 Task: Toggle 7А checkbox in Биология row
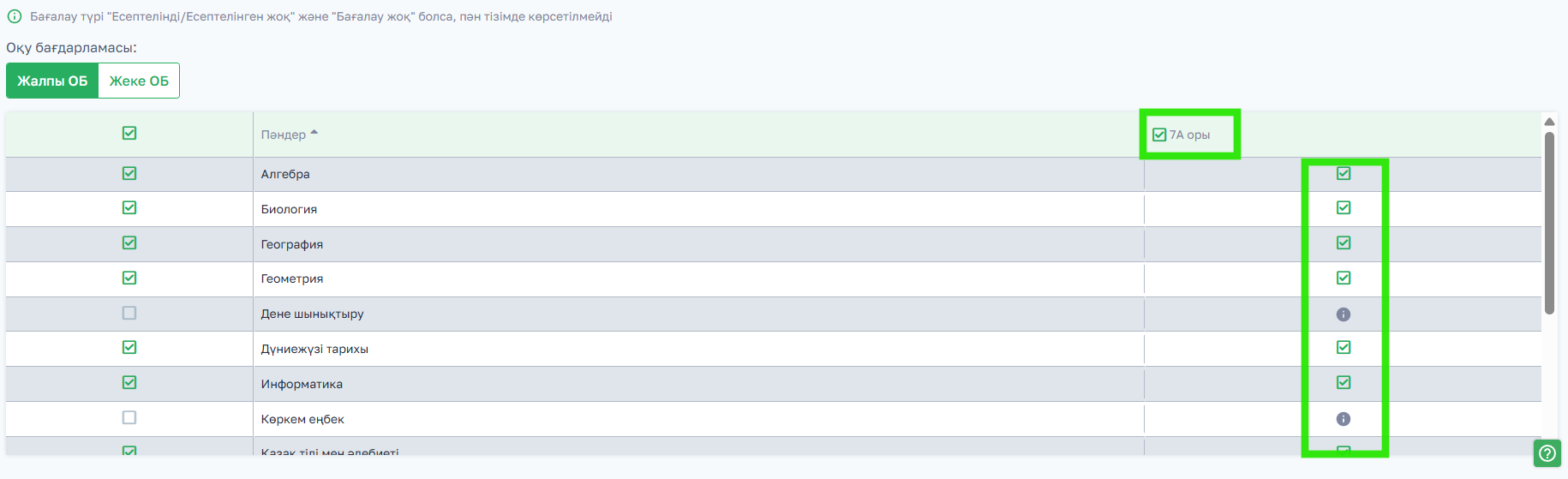[x=1344, y=207]
